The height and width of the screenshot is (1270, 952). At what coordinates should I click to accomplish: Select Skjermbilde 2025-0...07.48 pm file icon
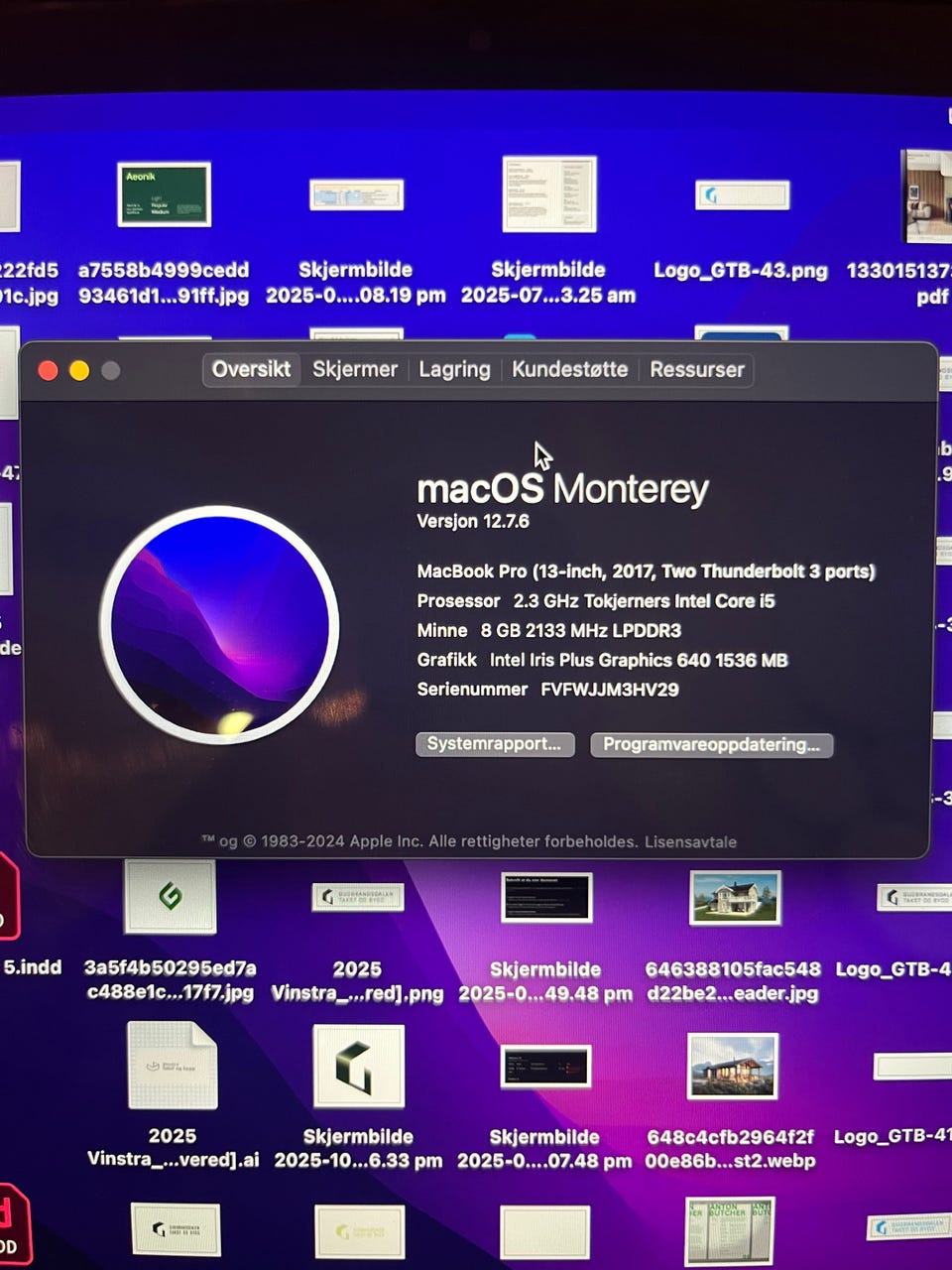pyautogui.click(x=545, y=1067)
